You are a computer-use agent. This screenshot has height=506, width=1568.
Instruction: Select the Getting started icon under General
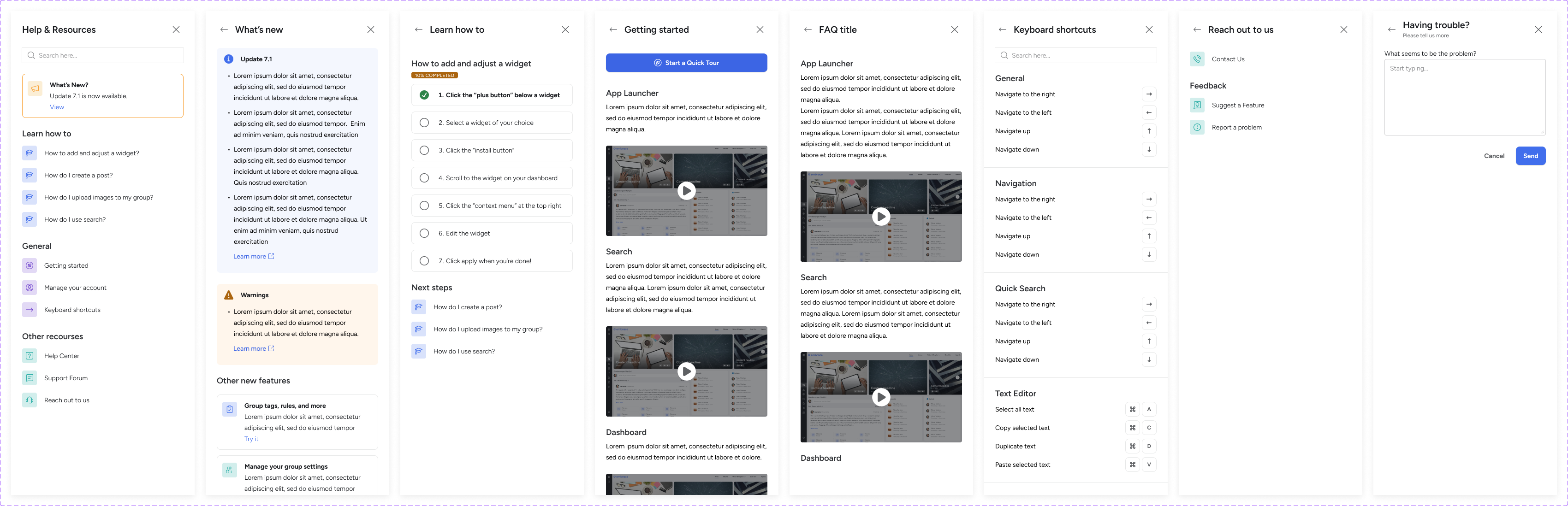(x=29, y=265)
